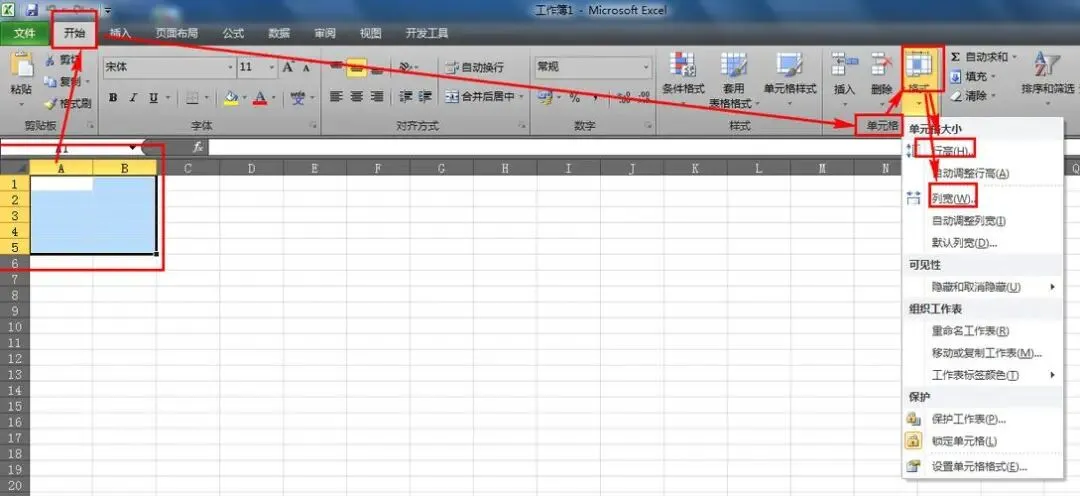Click the increase decimal icon

(x=624, y=98)
